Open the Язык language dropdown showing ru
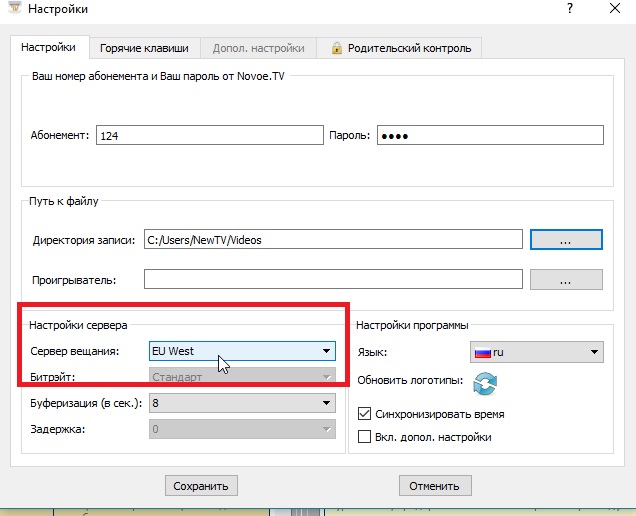The width and height of the screenshot is (636, 516). [537, 352]
